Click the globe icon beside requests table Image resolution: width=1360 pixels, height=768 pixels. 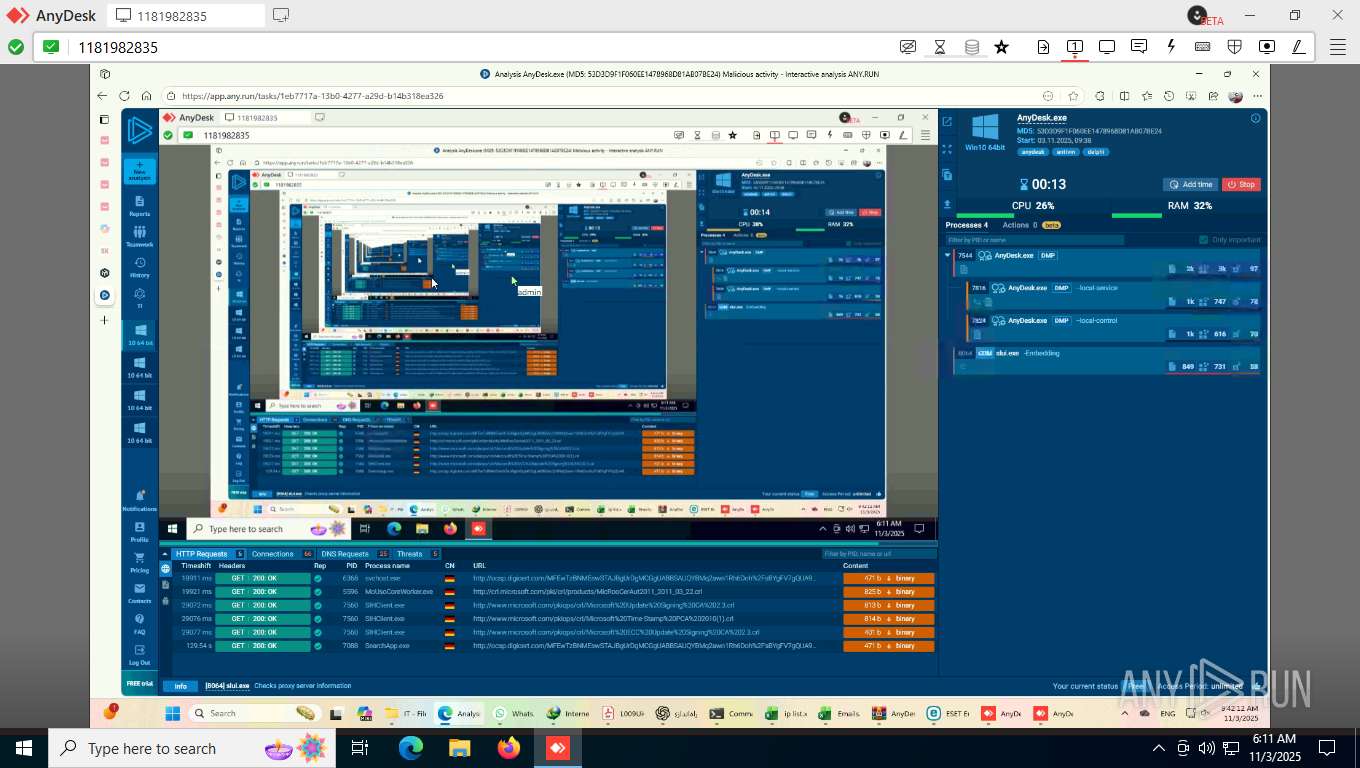tap(165, 569)
